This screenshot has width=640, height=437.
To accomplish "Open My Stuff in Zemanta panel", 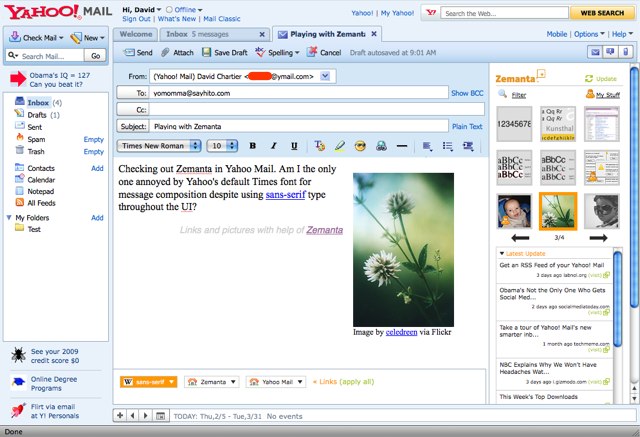I will [x=602, y=94].
